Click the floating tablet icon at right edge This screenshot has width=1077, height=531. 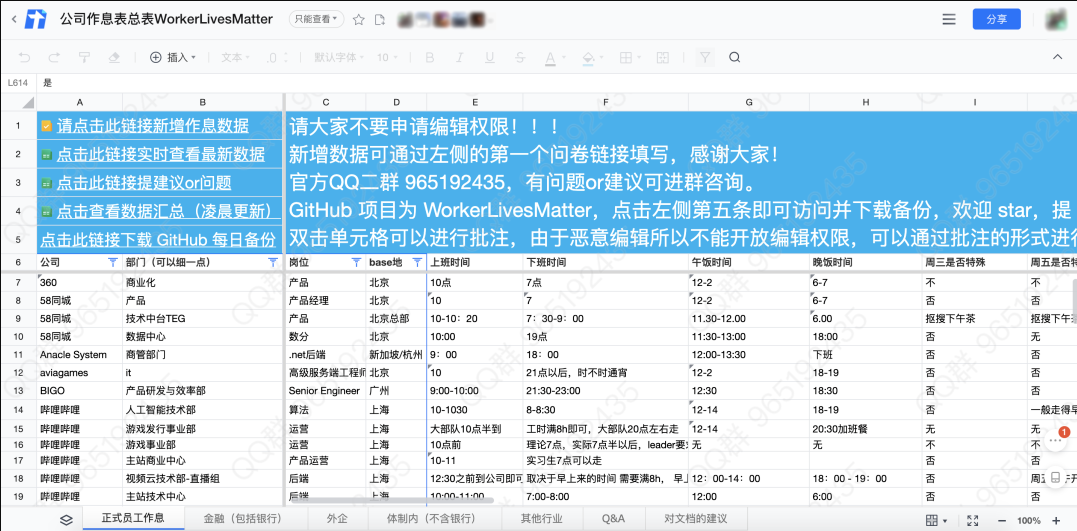1056,478
